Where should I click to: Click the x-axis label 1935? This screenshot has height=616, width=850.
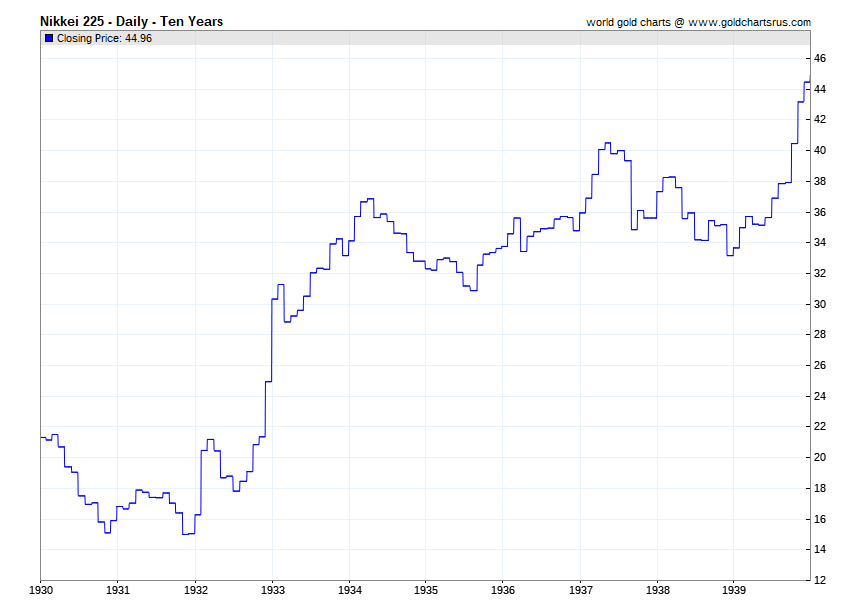click(x=426, y=591)
